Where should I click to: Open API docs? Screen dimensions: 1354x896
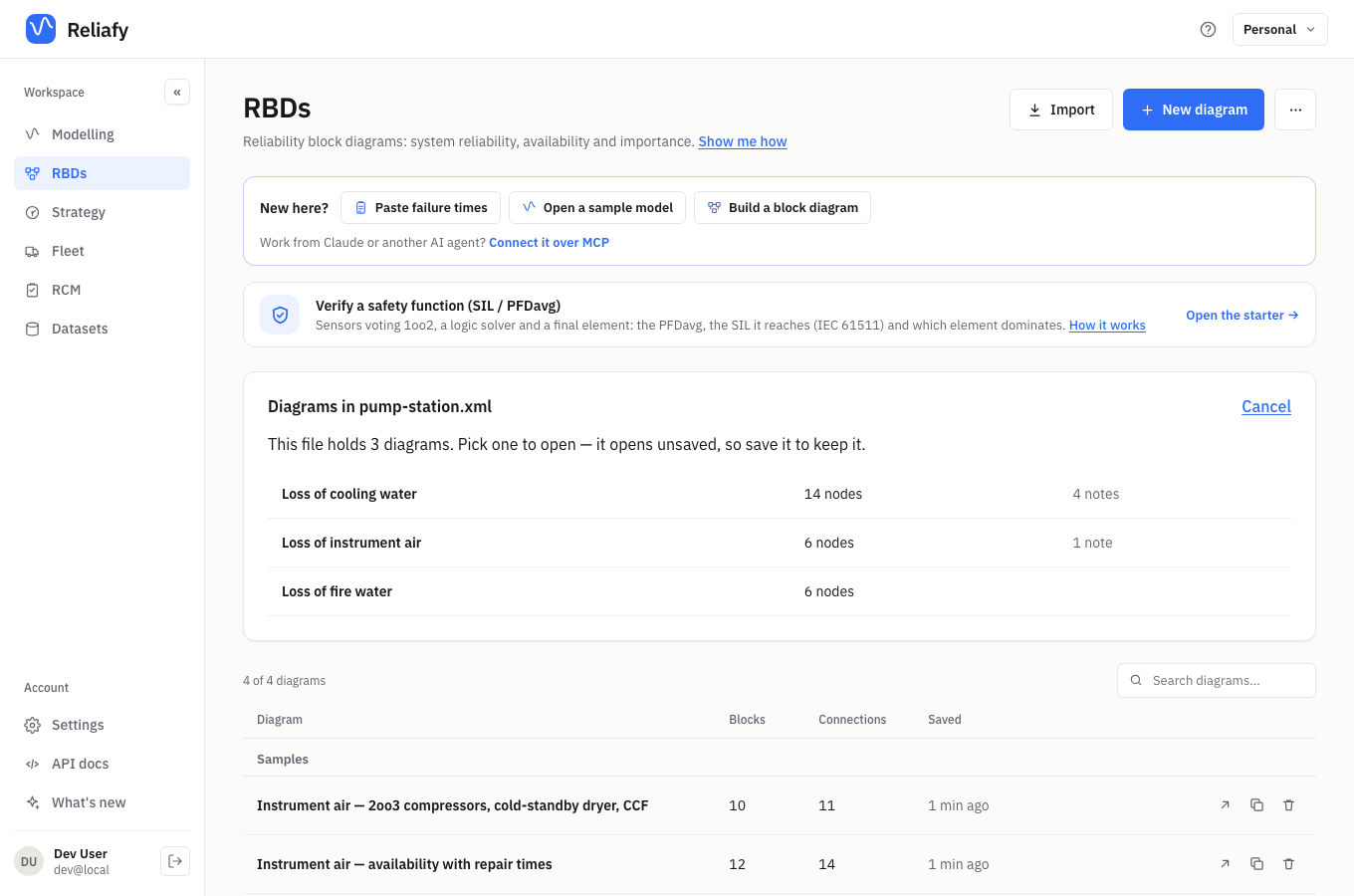click(x=102, y=764)
